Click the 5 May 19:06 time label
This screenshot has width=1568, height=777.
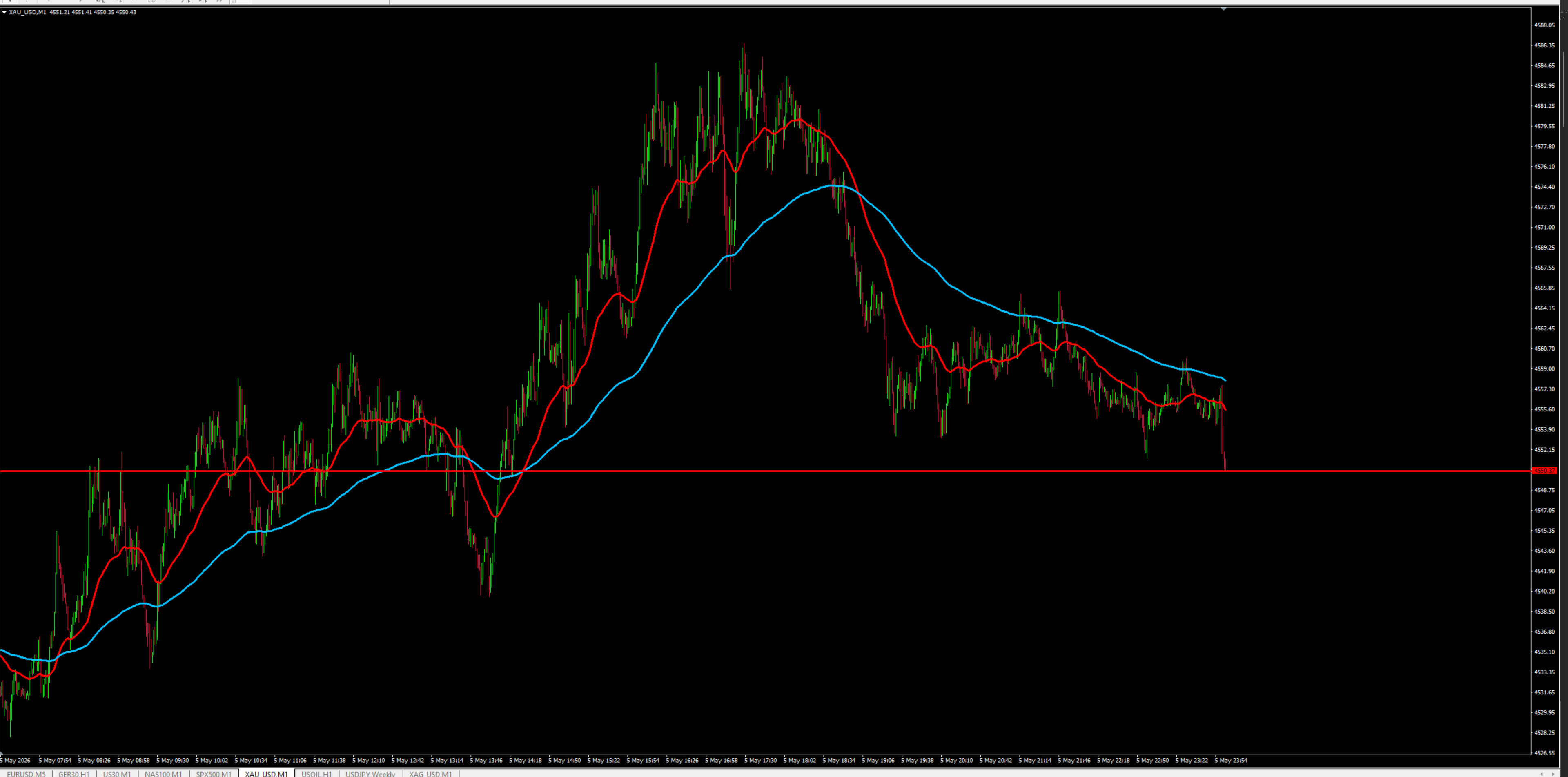(x=878, y=760)
